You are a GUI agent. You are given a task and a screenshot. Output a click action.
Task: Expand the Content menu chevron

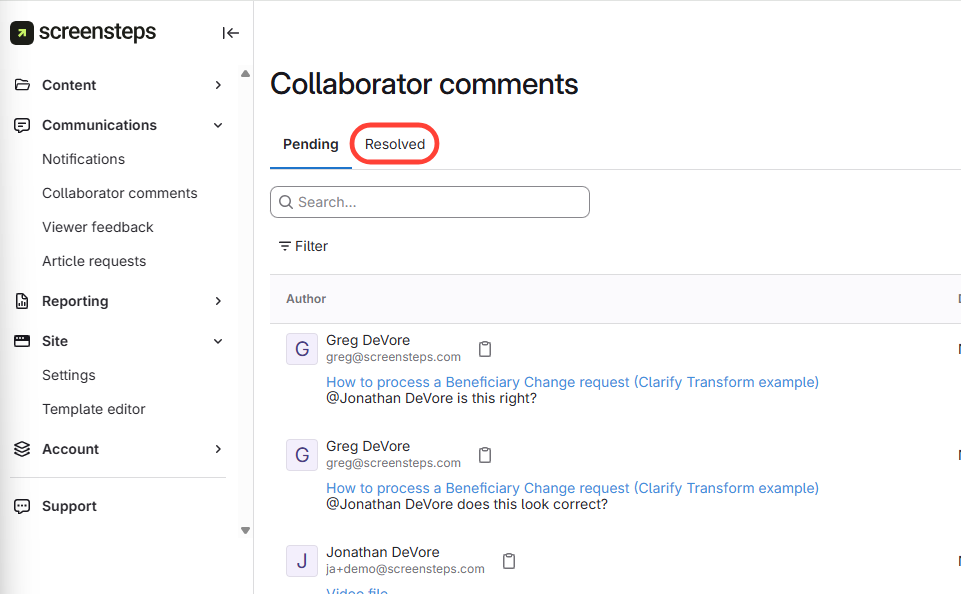point(218,85)
